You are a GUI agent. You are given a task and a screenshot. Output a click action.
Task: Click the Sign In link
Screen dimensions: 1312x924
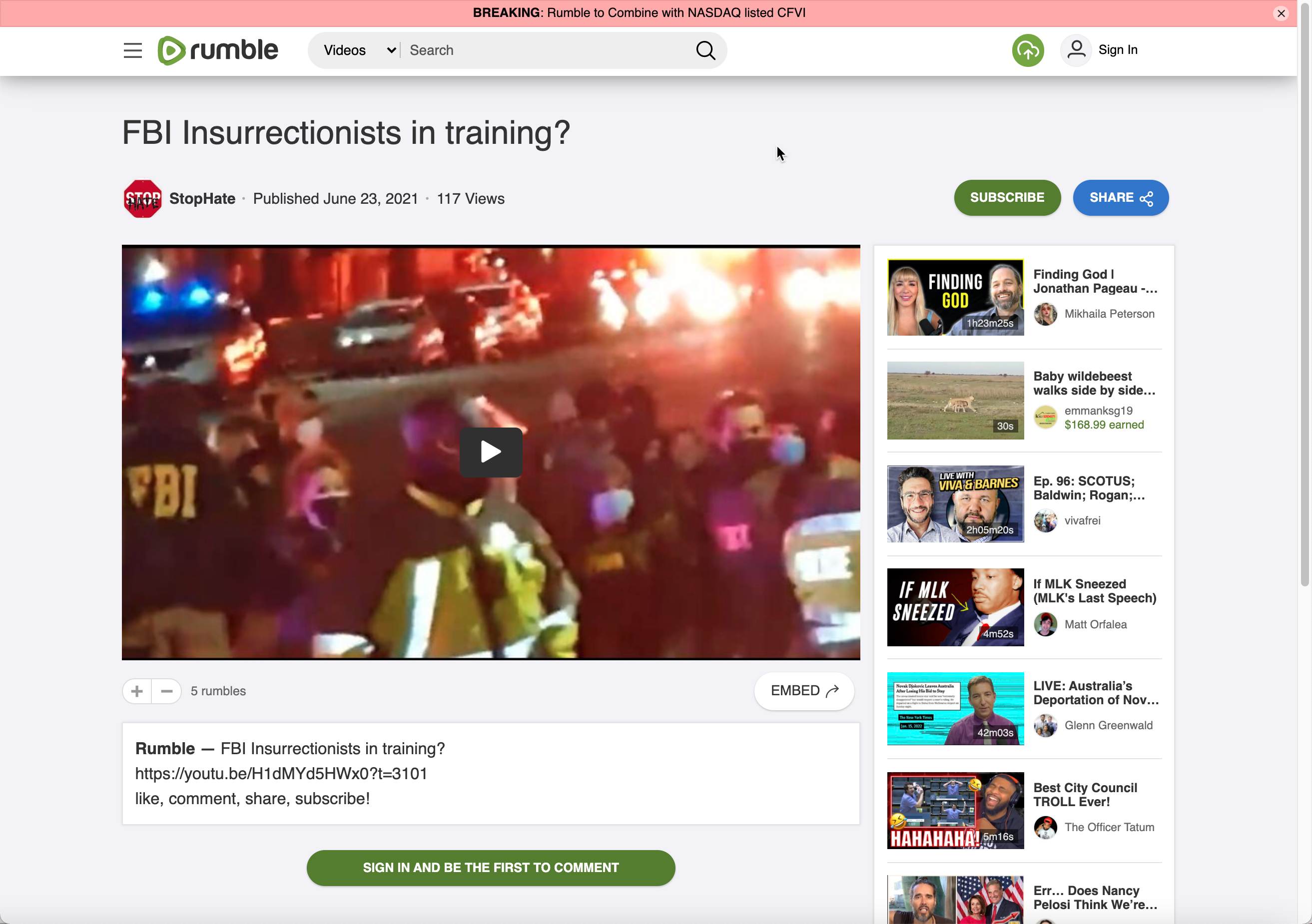pos(1117,50)
